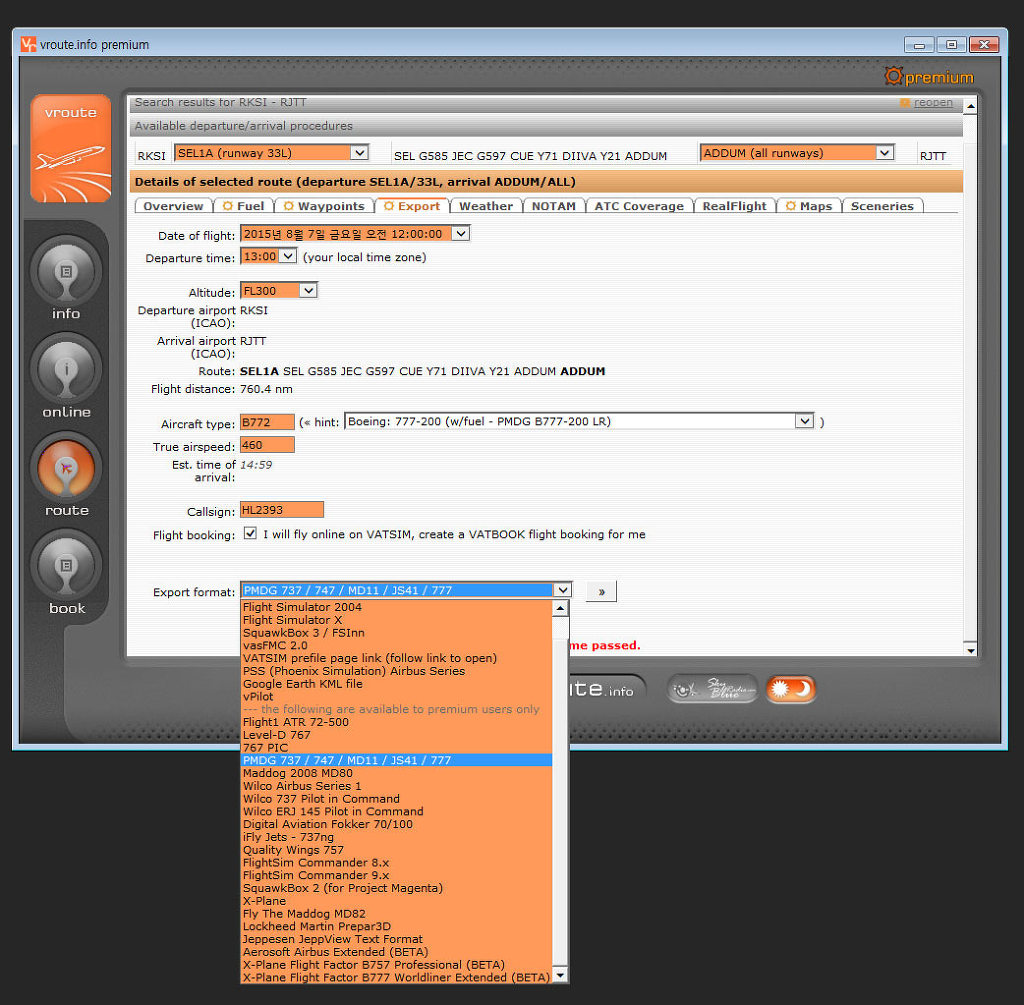Choose Flight1 ATR 72-500 format
Viewport: 1024px width, 1005px height.
point(396,722)
